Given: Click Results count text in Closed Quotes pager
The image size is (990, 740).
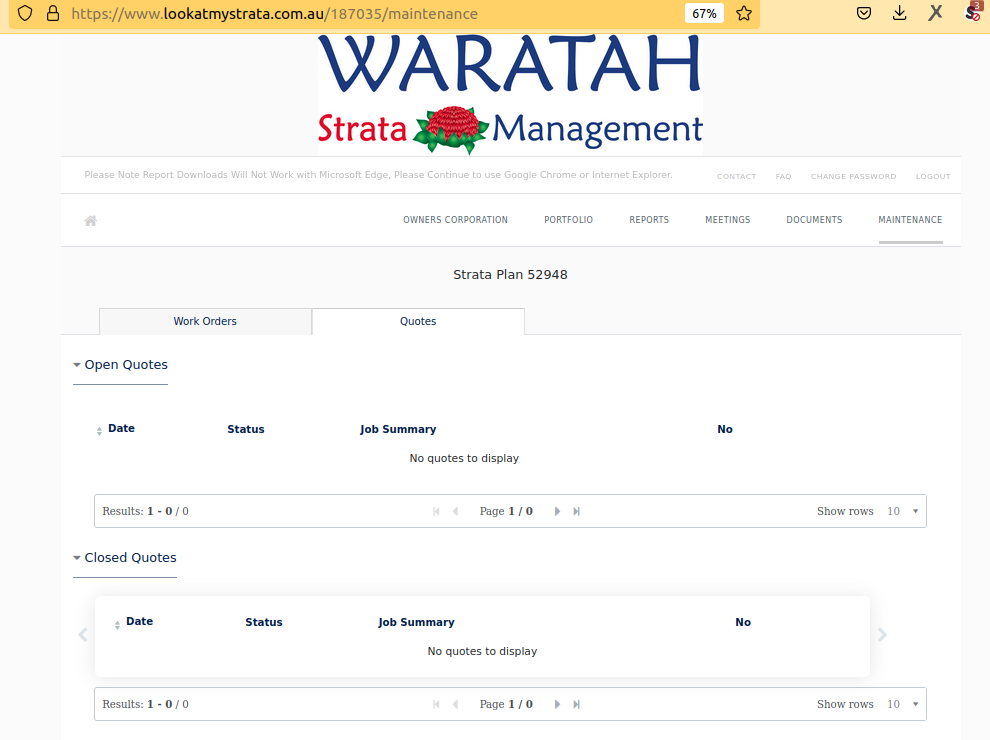Looking at the screenshot, I should coord(145,705).
